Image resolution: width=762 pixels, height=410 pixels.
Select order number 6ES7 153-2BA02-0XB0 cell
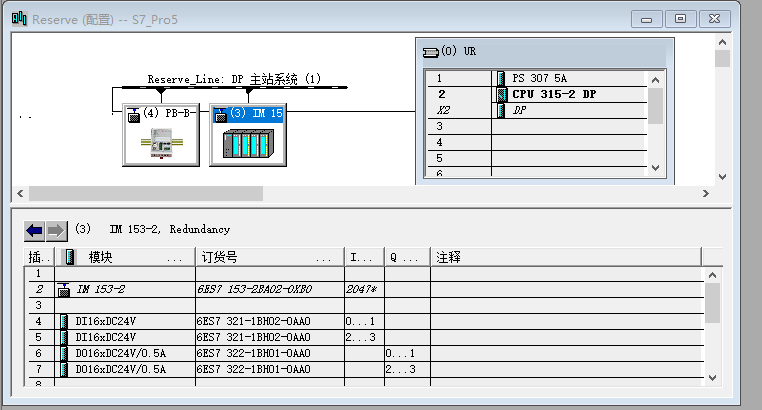[268, 289]
